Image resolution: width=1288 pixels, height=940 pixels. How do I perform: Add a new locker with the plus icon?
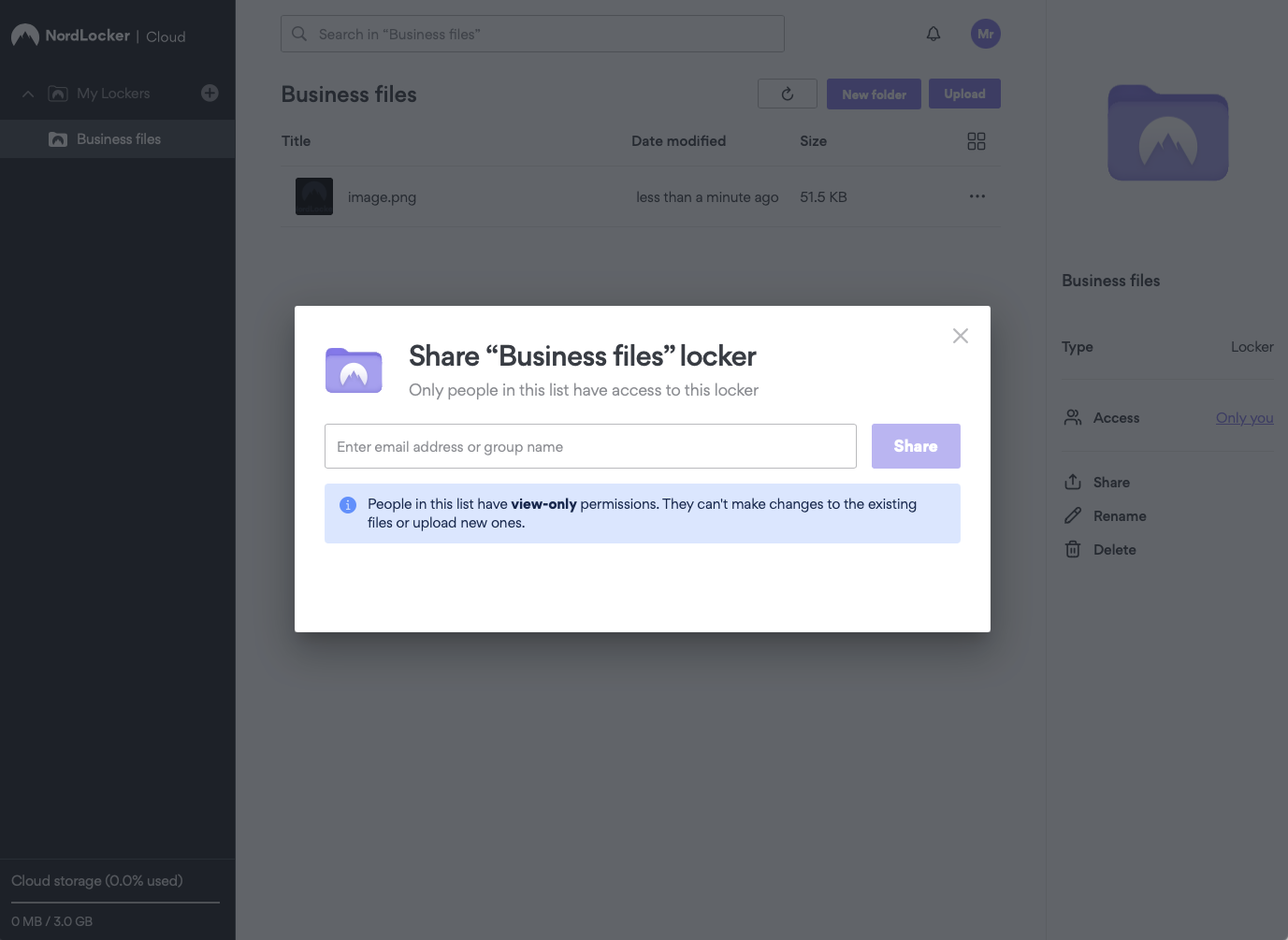click(210, 93)
